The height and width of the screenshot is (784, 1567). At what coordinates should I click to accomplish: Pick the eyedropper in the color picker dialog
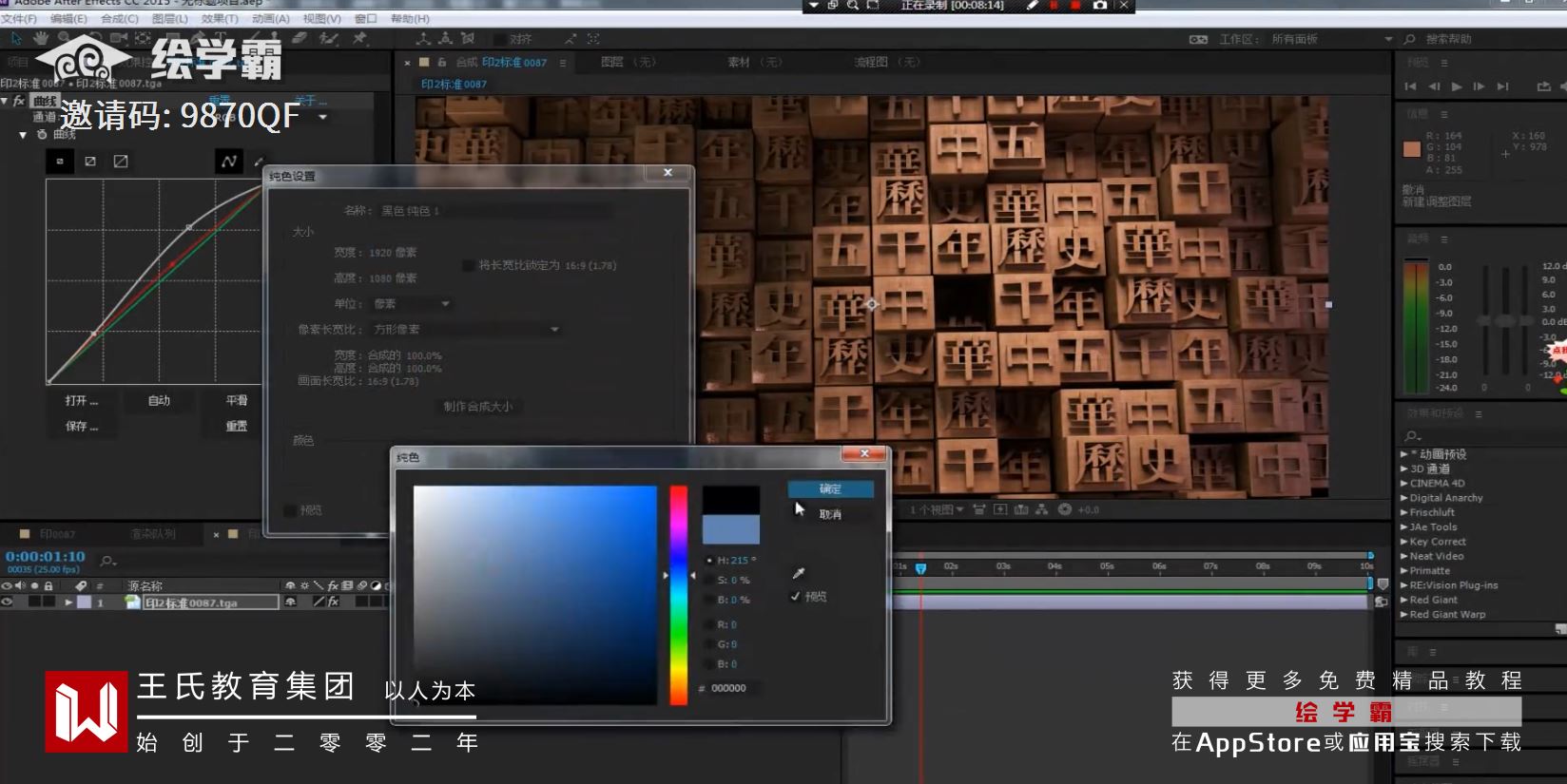(x=799, y=573)
